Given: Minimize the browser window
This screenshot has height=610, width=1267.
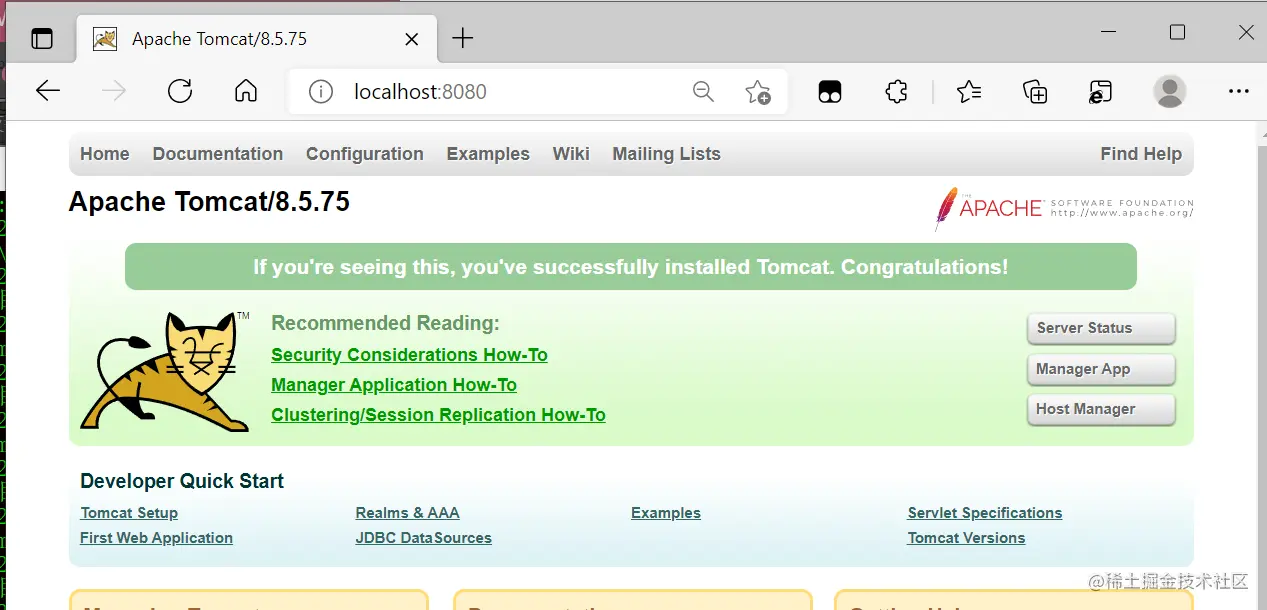Looking at the screenshot, I should [x=1109, y=33].
